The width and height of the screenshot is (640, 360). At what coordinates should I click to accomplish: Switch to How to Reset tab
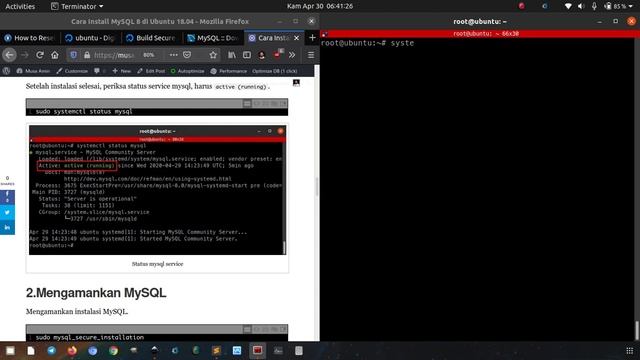click(x=29, y=38)
